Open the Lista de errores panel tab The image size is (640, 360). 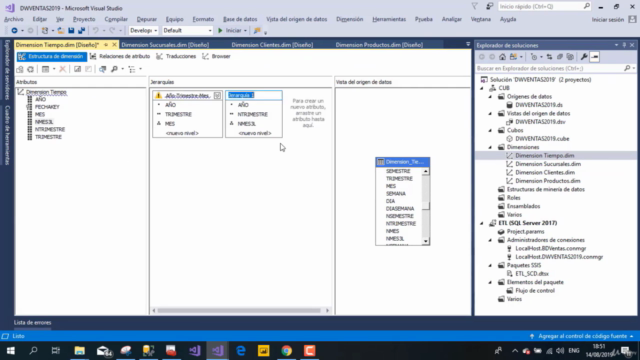(33, 322)
